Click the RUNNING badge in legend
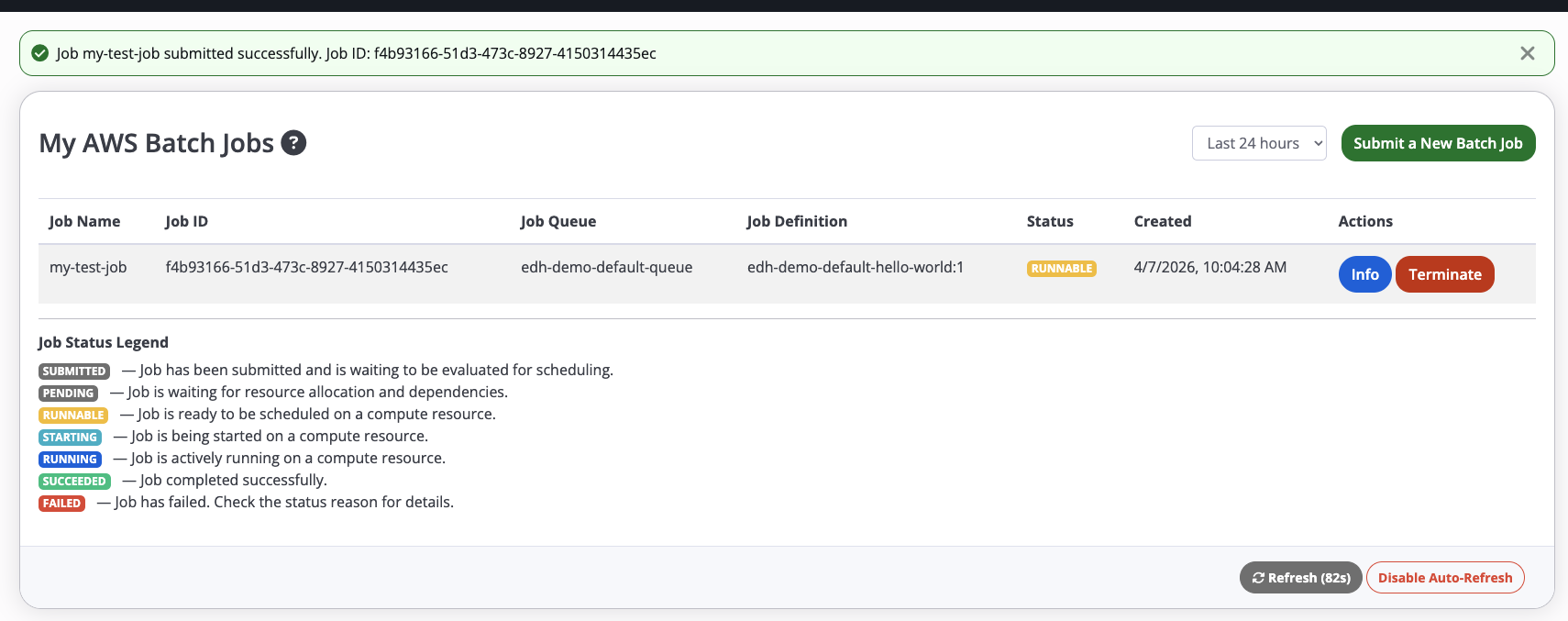 point(70,460)
